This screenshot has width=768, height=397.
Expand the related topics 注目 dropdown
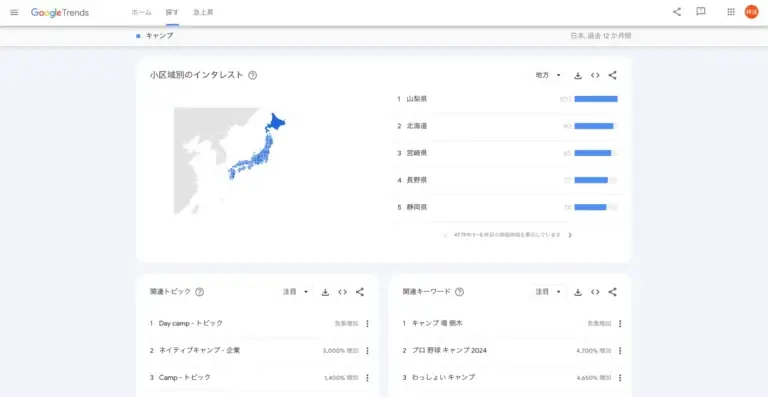pos(295,292)
